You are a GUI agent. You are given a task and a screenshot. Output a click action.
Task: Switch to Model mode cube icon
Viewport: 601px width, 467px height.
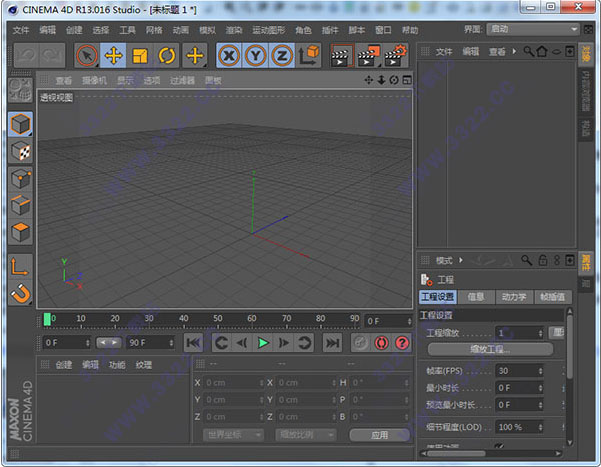(20, 124)
